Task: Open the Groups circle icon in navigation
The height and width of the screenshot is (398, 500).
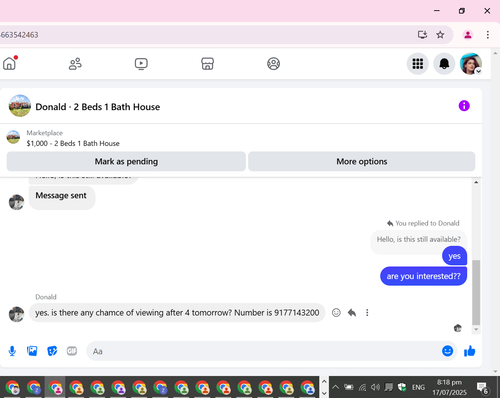Action: click(x=273, y=63)
